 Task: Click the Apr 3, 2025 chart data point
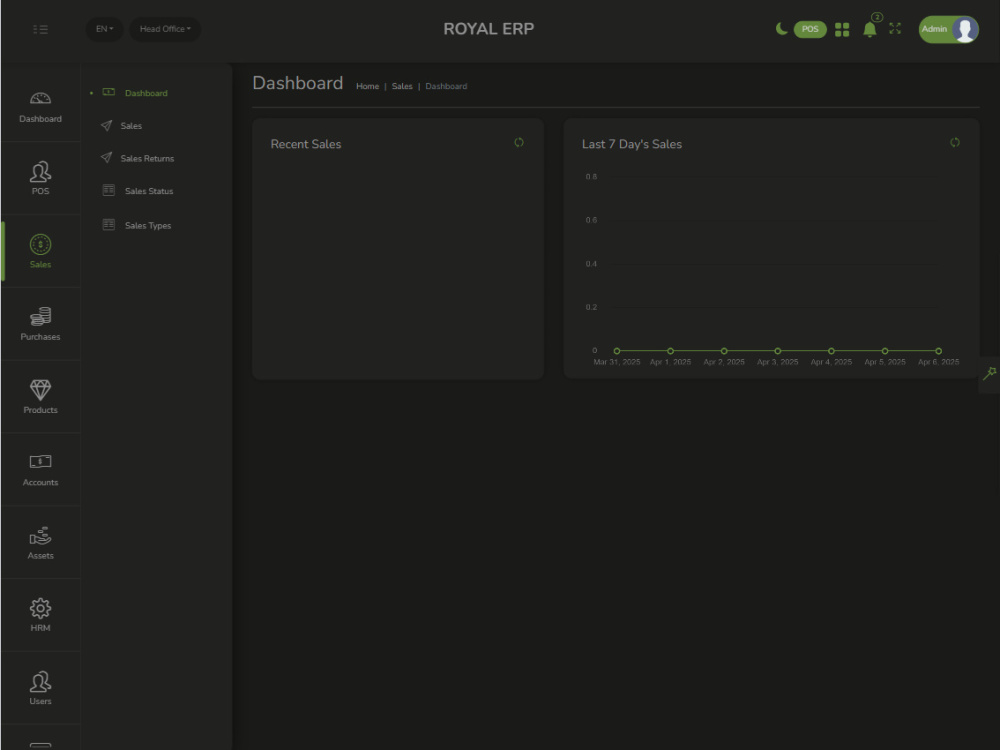[777, 351]
